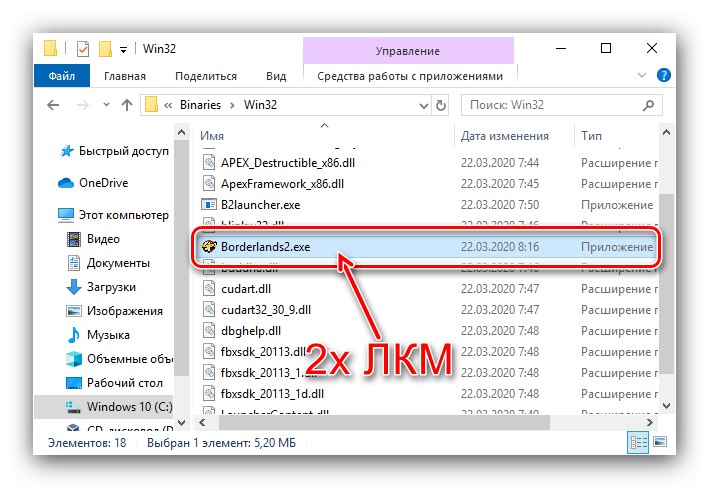Select the file B2launcher.exe
Image resolution: width=709 pixels, height=488 pixels.
[x=260, y=205]
